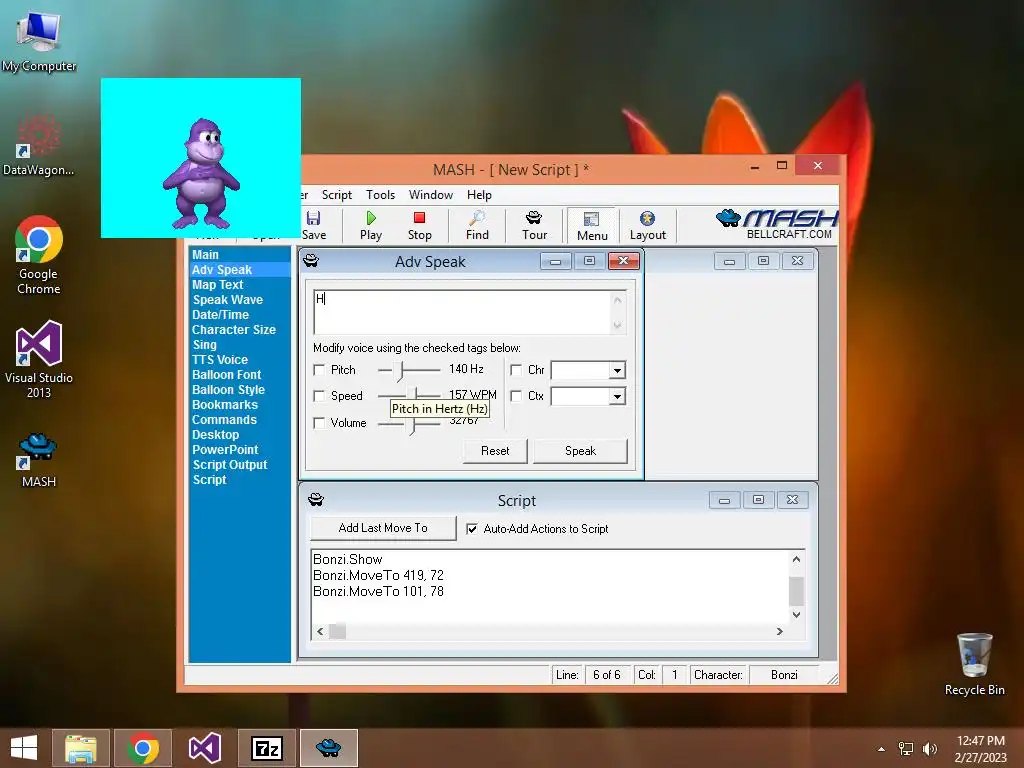Uncheck Auto-Add Actions to Script
The width and height of the screenshot is (1024, 768).
(x=472, y=529)
